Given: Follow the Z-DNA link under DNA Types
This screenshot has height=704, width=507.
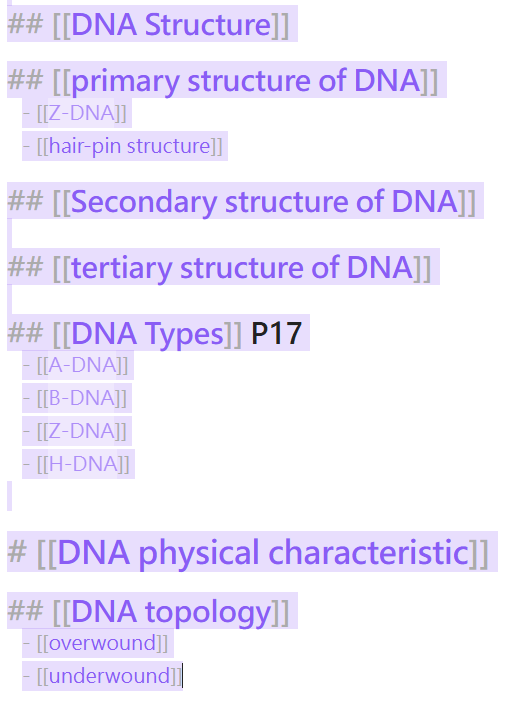Looking at the screenshot, I should [81, 431].
